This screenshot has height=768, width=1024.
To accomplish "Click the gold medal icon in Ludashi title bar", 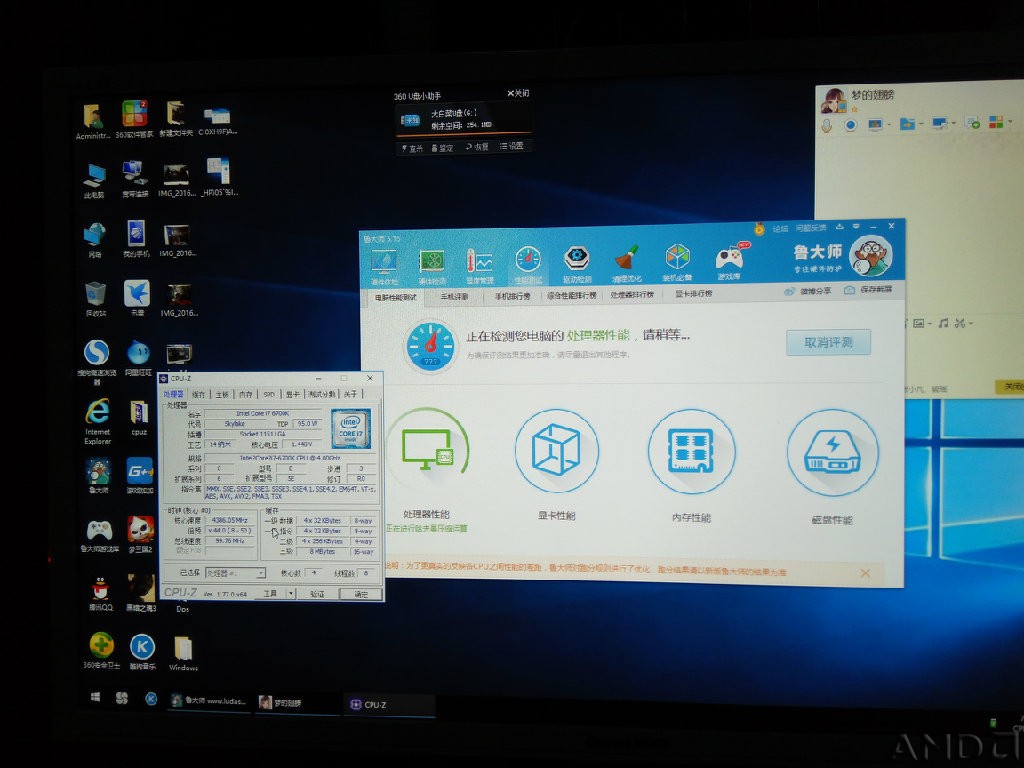I will coord(759,229).
